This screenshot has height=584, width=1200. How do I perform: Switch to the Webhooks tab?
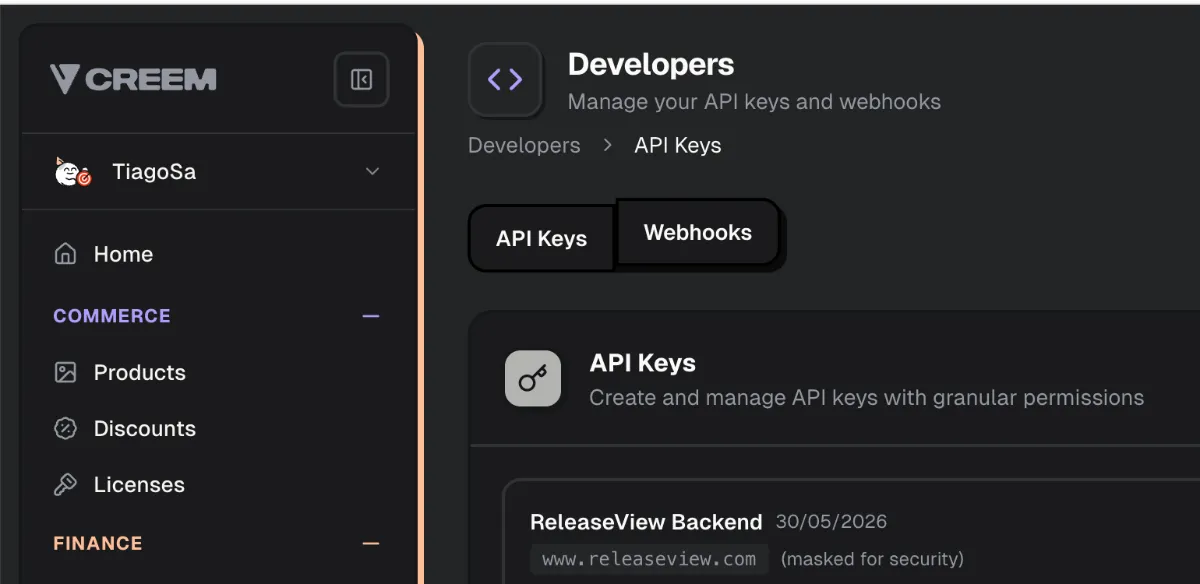[698, 233]
